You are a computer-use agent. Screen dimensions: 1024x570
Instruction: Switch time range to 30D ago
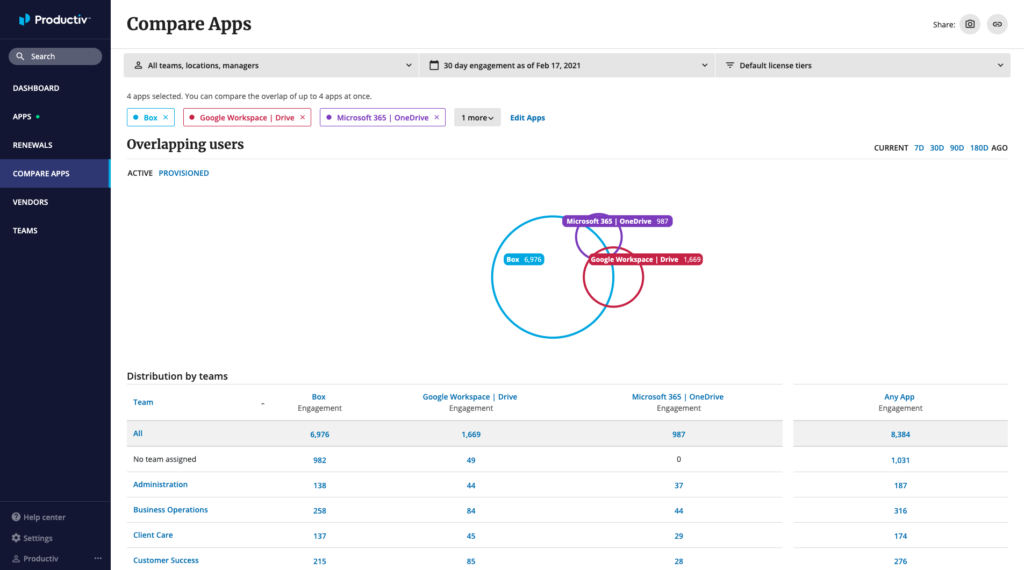click(937, 148)
